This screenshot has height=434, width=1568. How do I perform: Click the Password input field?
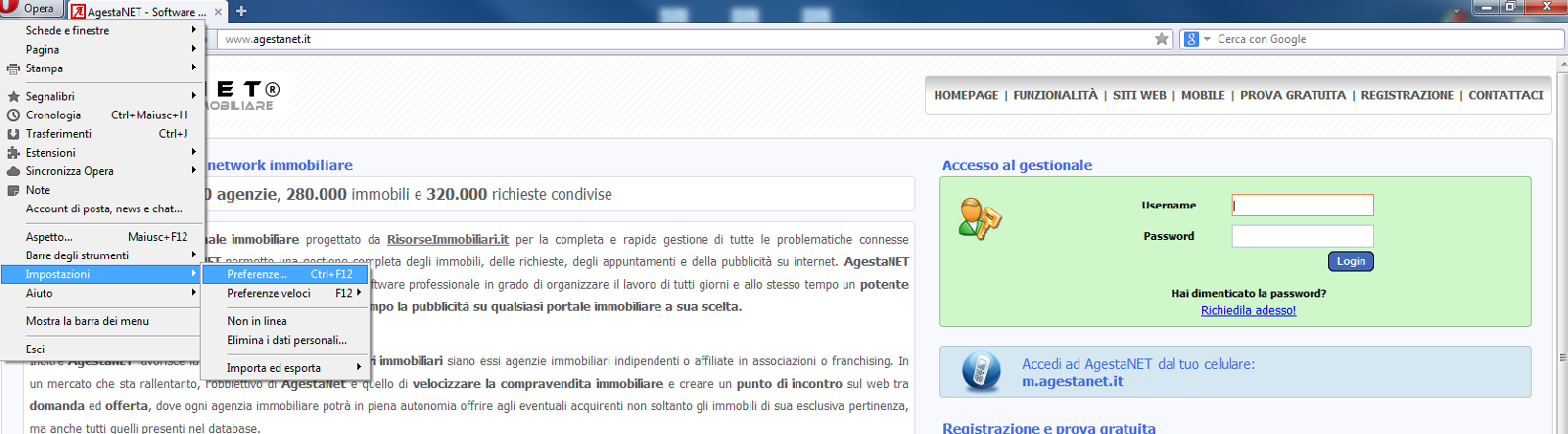1302,236
